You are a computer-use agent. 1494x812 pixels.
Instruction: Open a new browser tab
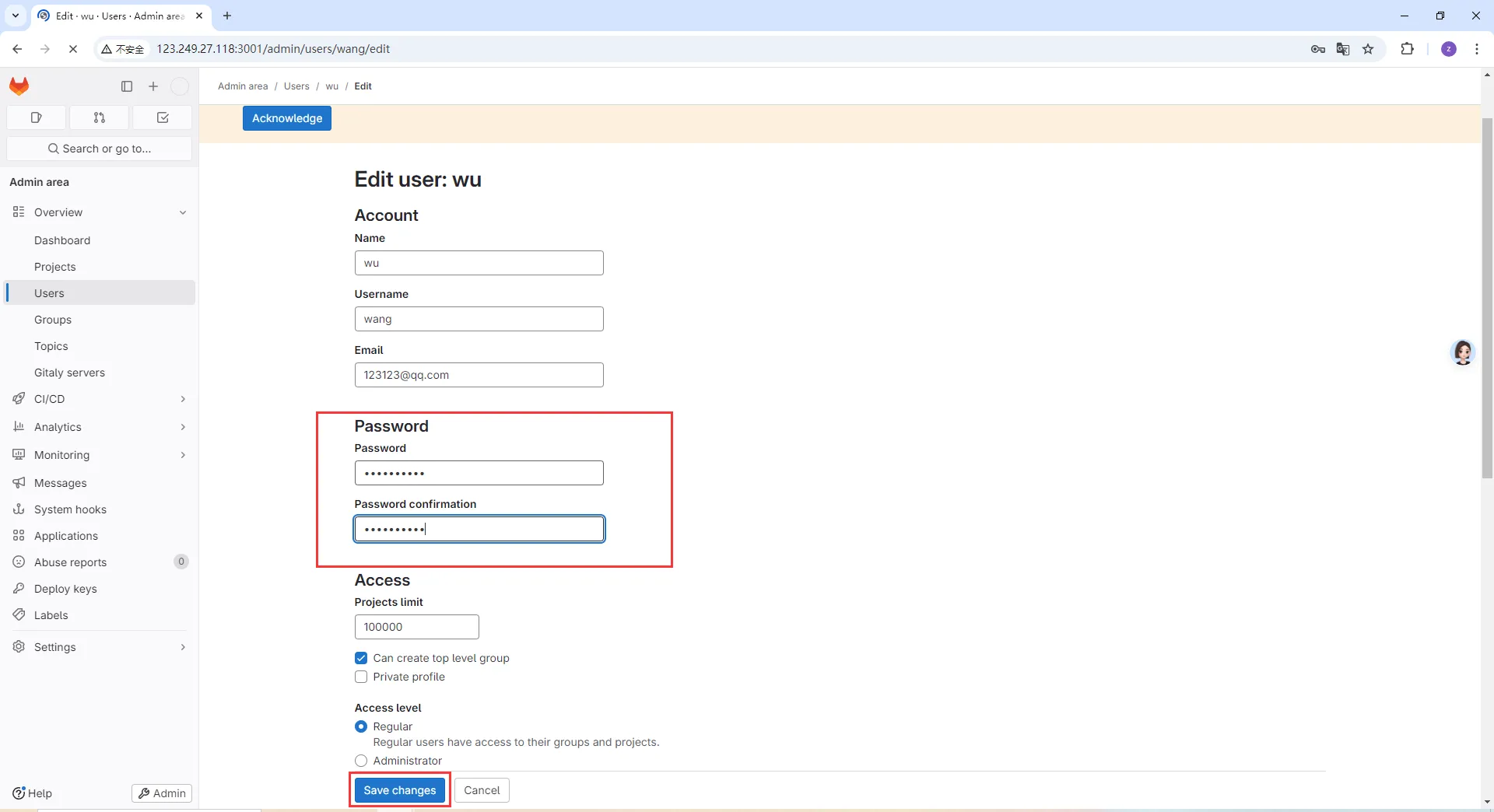[227, 16]
